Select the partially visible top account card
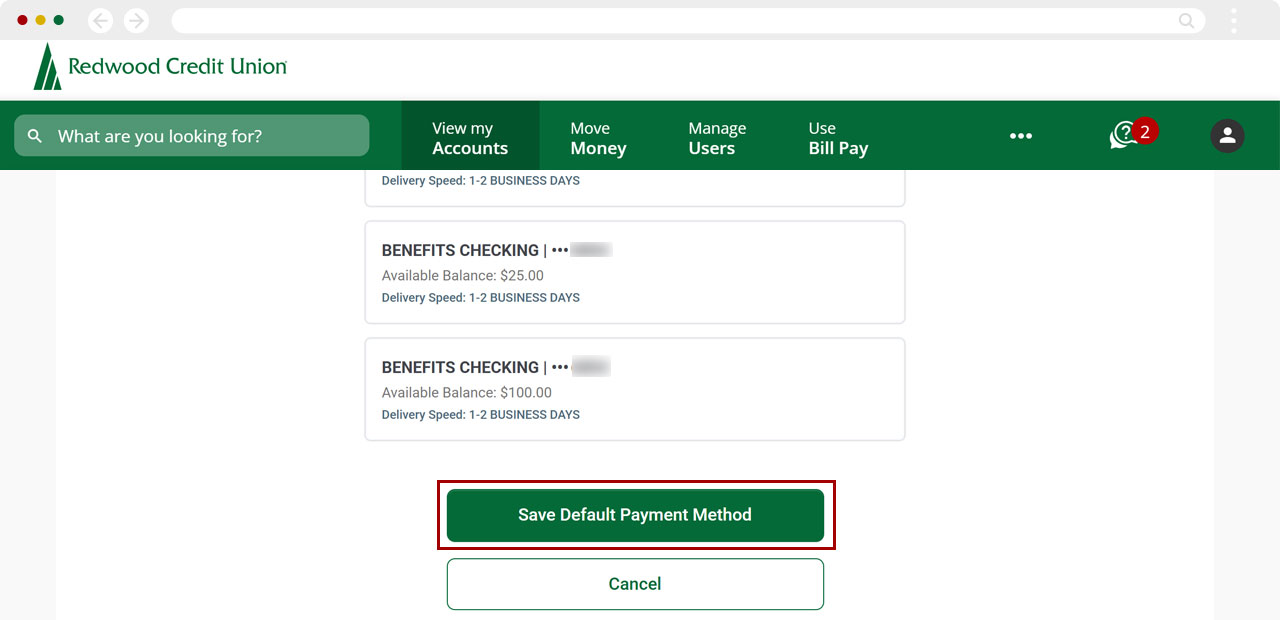The image size is (1280, 620). pyautogui.click(x=635, y=186)
